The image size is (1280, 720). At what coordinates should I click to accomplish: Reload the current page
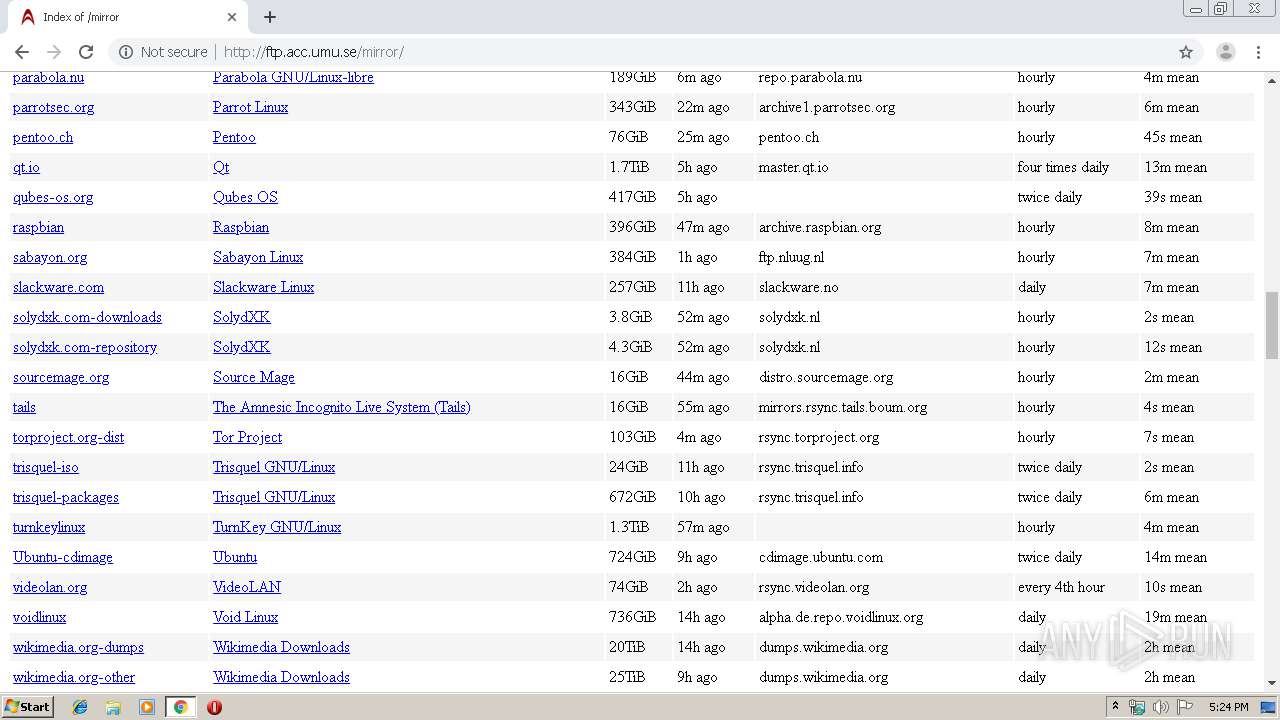(x=86, y=52)
